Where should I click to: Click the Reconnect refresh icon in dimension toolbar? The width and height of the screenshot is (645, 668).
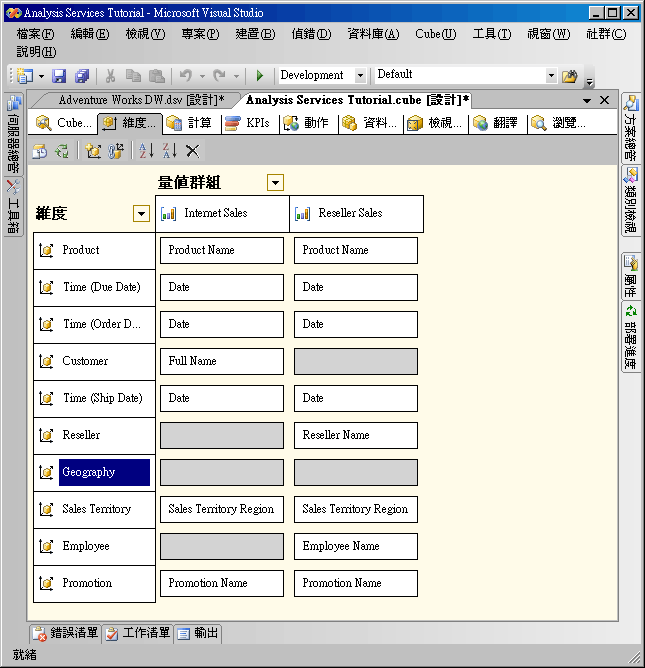[62, 151]
